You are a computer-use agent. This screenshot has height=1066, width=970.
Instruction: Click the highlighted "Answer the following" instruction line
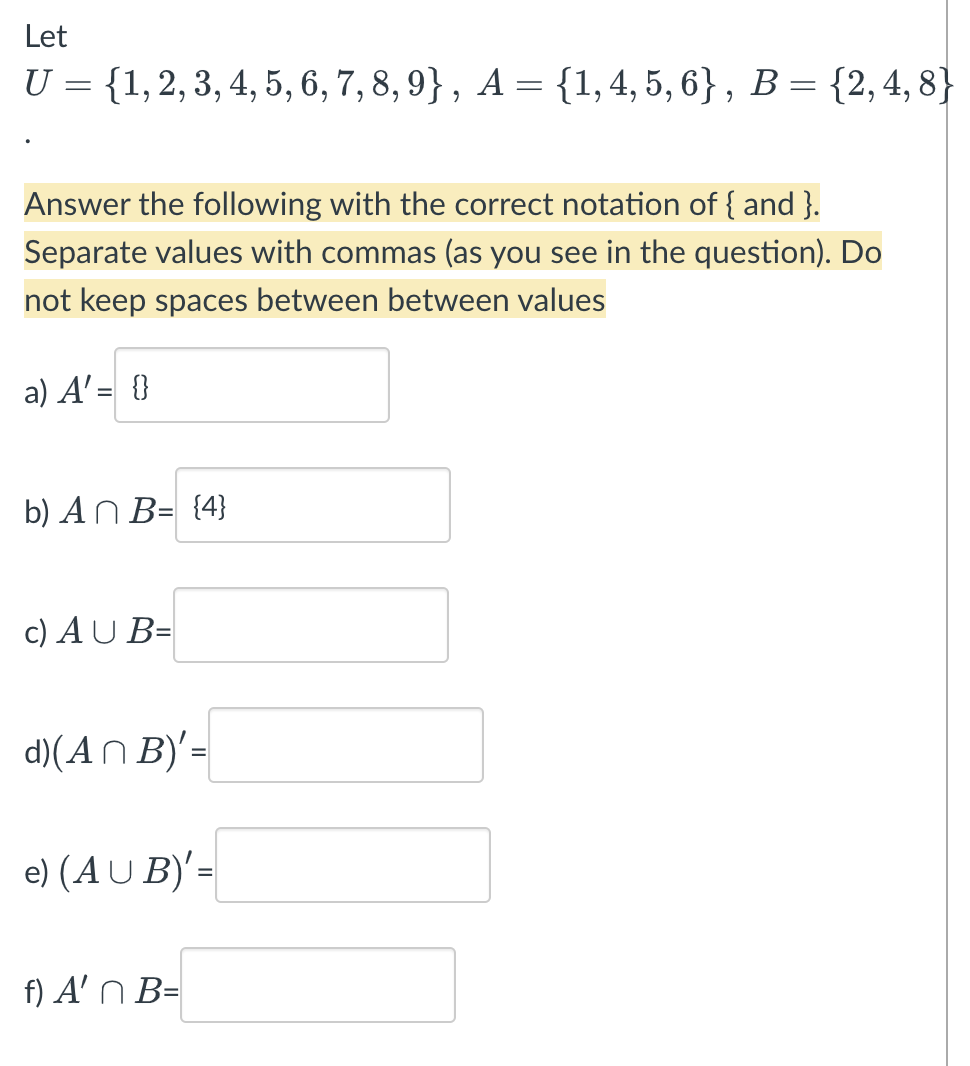tap(422, 205)
